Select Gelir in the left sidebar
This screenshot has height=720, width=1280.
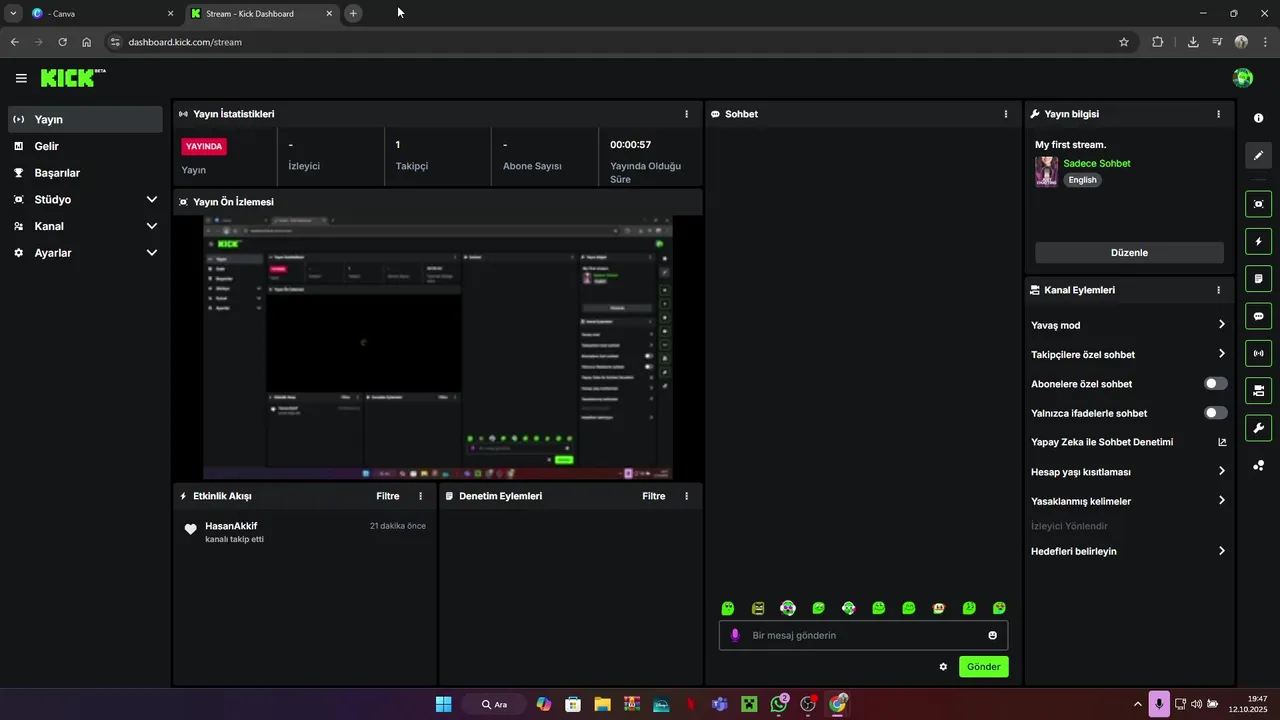[x=86, y=146]
